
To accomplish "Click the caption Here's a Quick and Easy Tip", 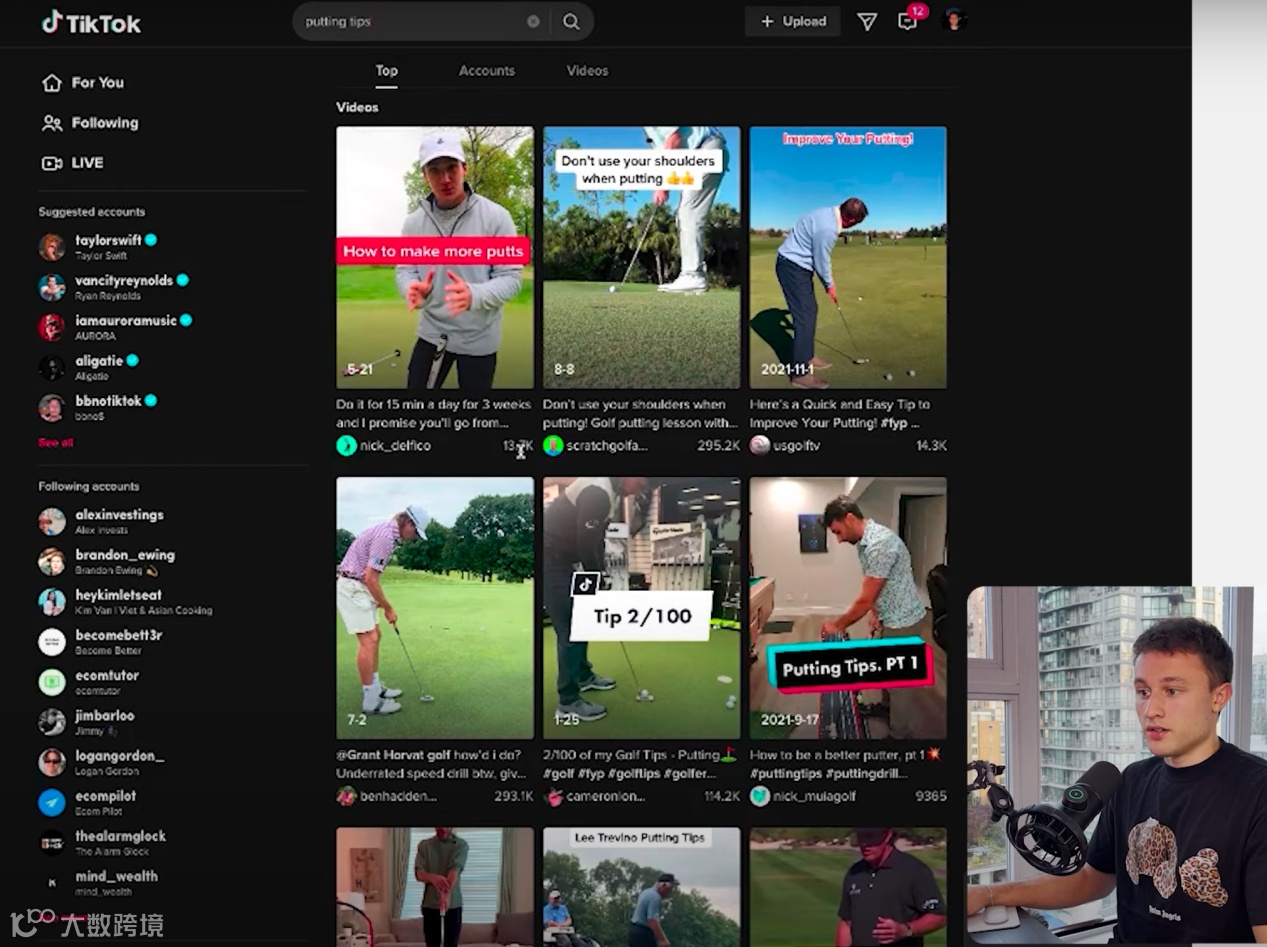I will coord(840,414).
